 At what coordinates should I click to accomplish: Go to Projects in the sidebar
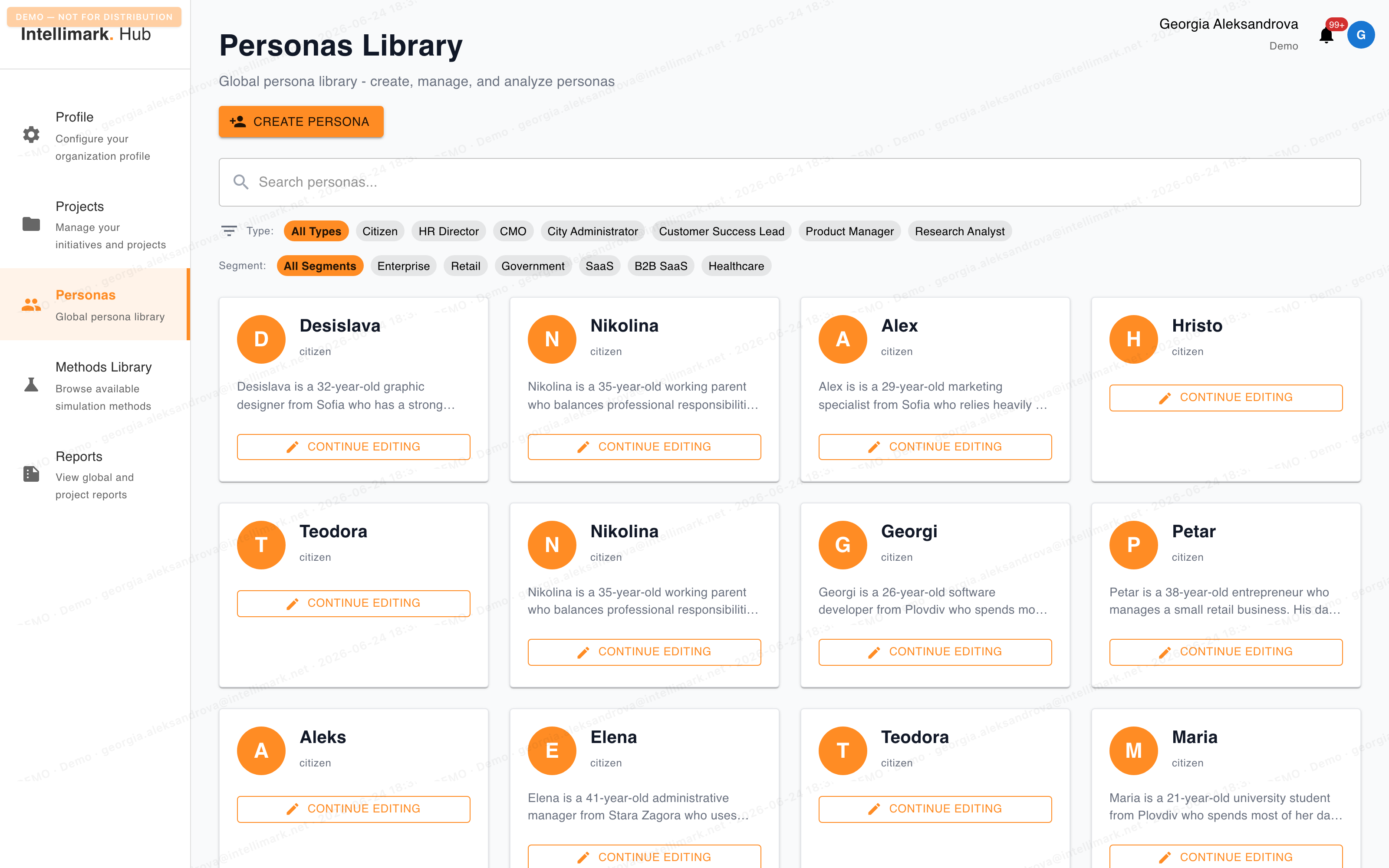coord(95,224)
